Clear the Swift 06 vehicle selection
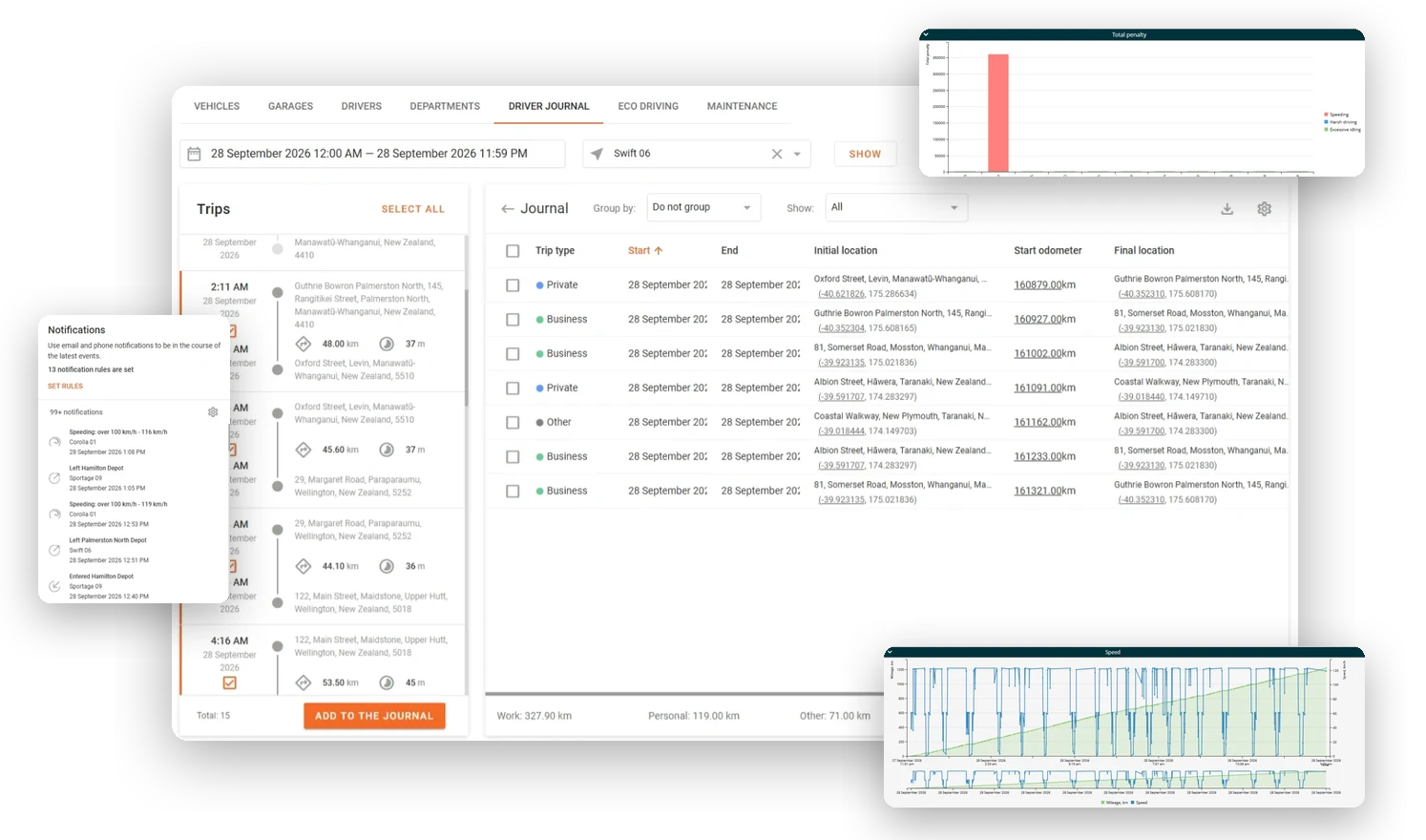 click(777, 154)
